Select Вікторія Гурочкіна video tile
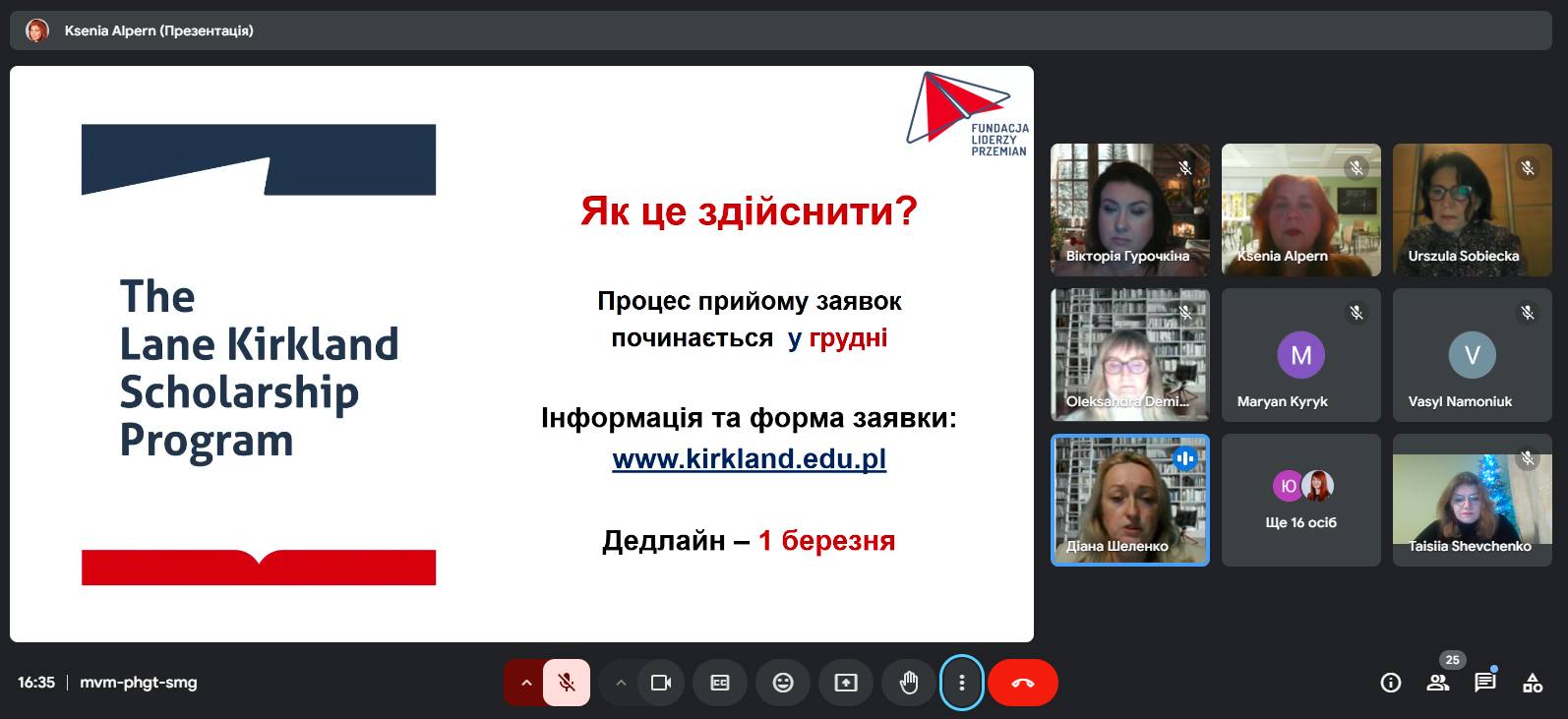Screen dimensions: 1568x719 point(1130,210)
